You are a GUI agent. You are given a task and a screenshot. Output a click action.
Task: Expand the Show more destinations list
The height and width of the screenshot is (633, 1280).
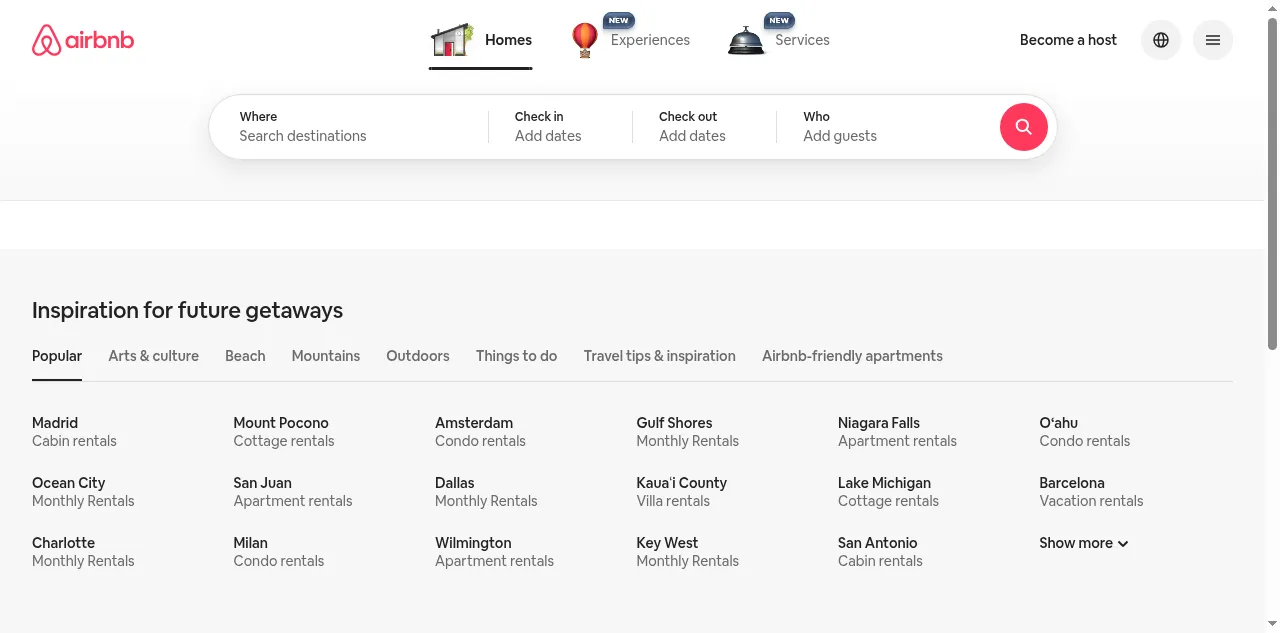[1083, 543]
